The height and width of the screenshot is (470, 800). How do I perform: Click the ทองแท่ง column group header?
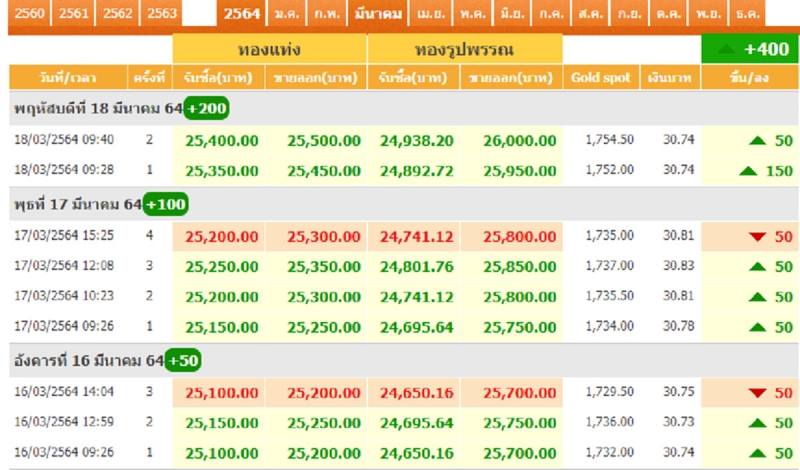click(270, 49)
